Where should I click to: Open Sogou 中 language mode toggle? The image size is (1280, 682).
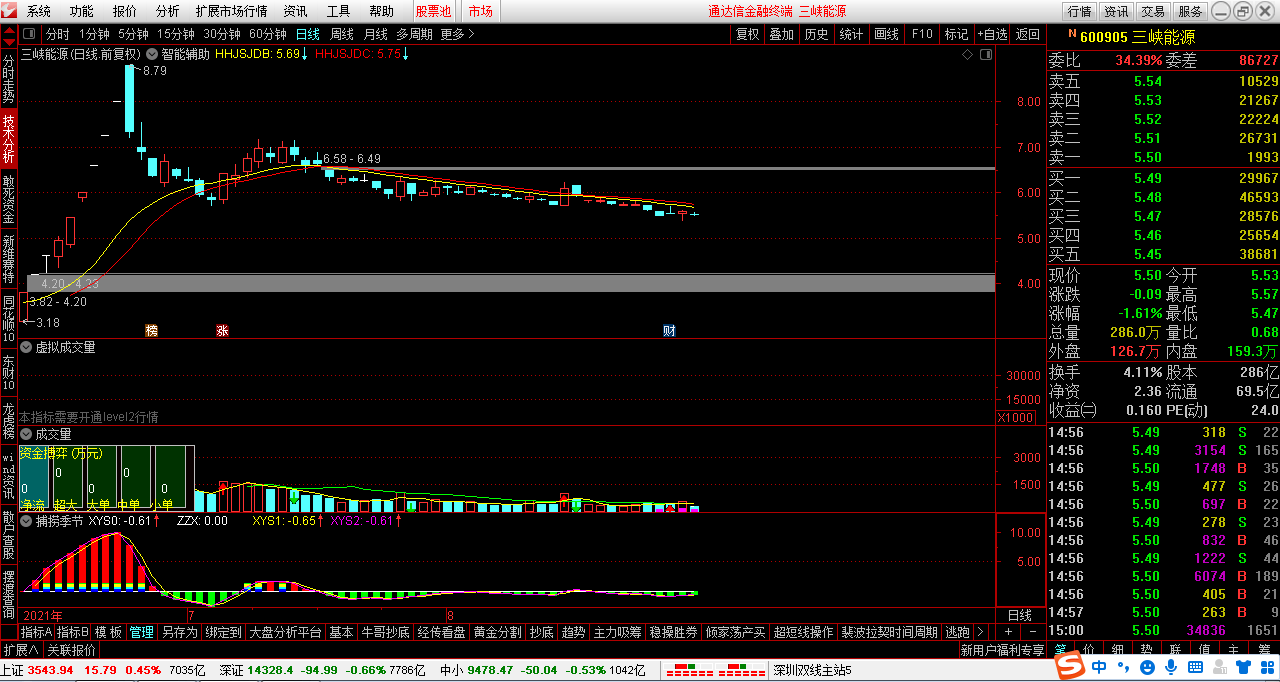(x=1098, y=667)
